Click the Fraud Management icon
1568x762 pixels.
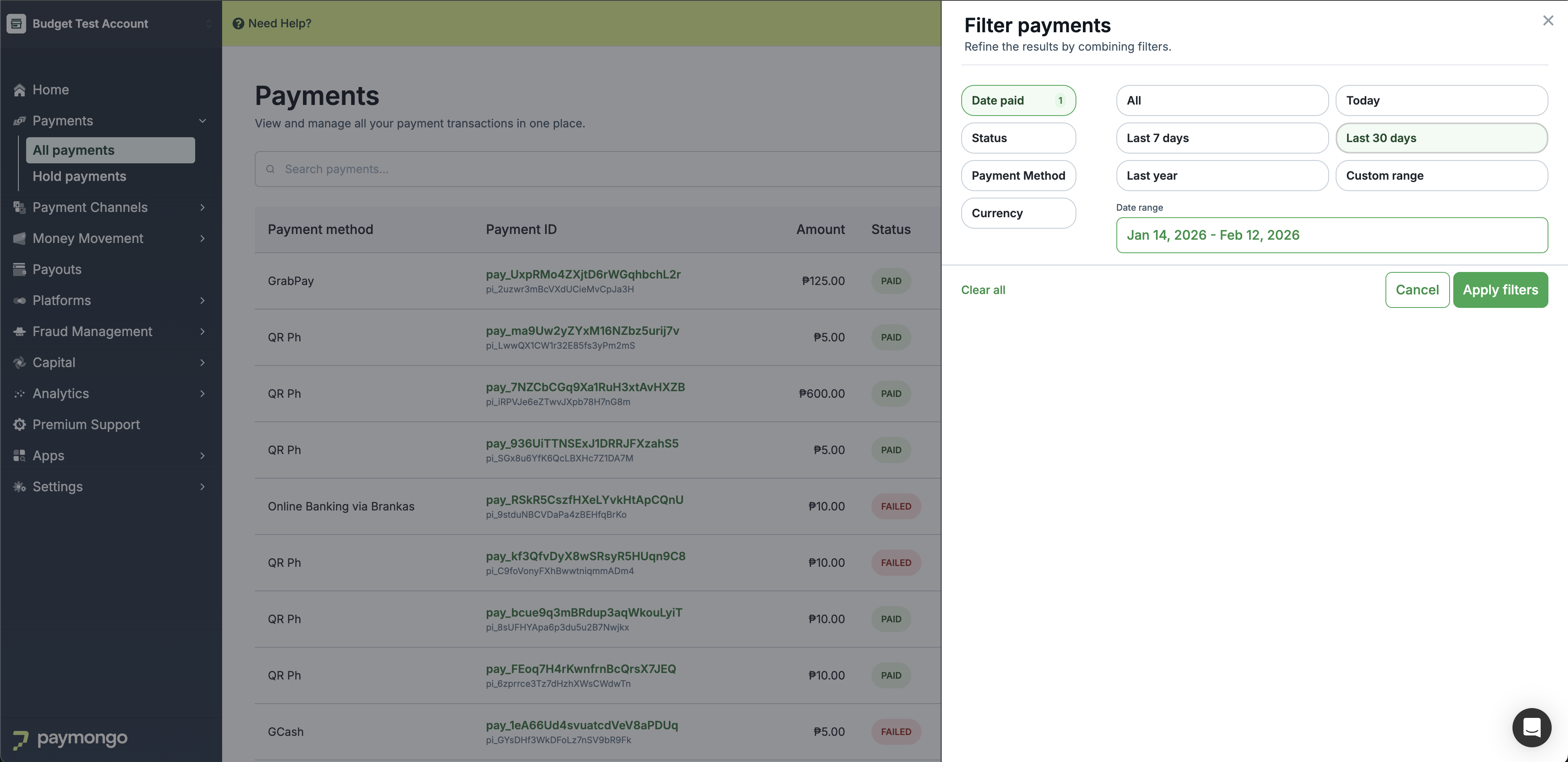point(20,331)
